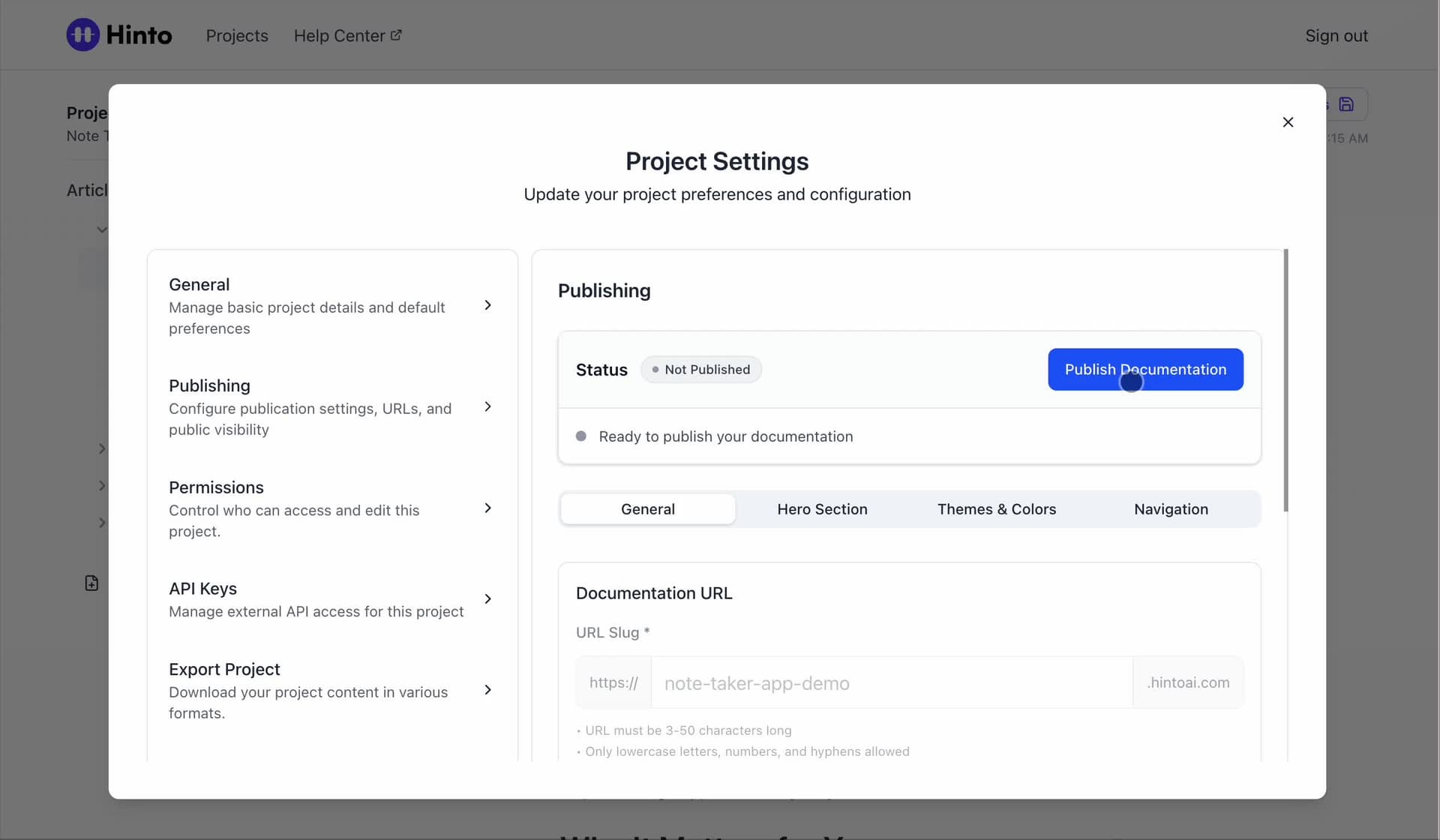Click the Not Published status badge
This screenshot has width=1440, height=840.
pos(700,370)
